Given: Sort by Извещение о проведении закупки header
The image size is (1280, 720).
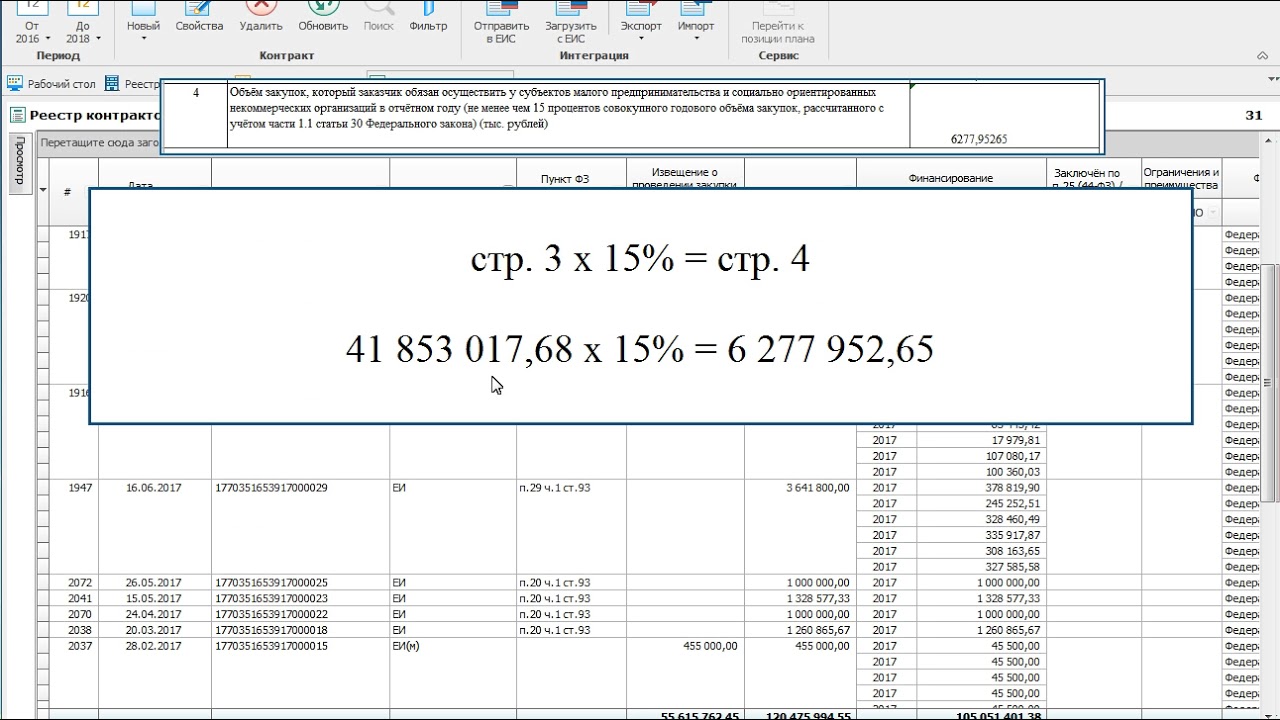Looking at the screenshot, I should [684, 179].
